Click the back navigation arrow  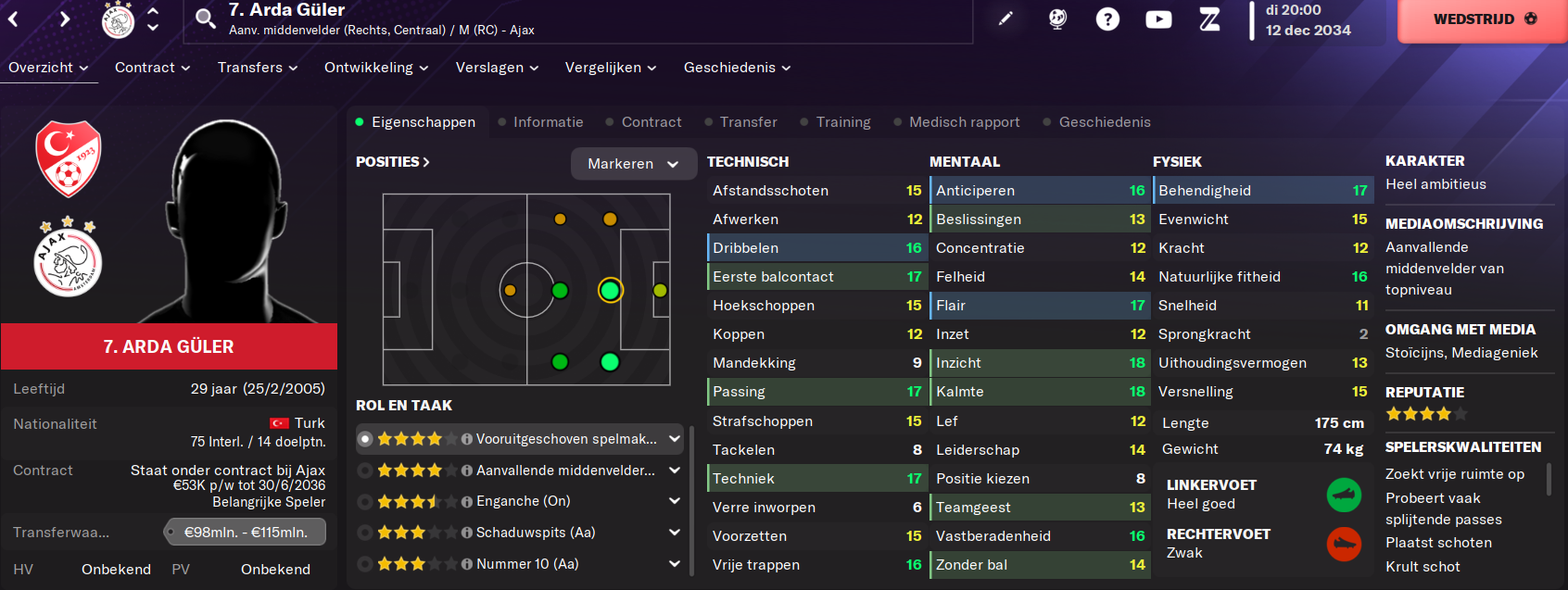(x=14, y=19)
